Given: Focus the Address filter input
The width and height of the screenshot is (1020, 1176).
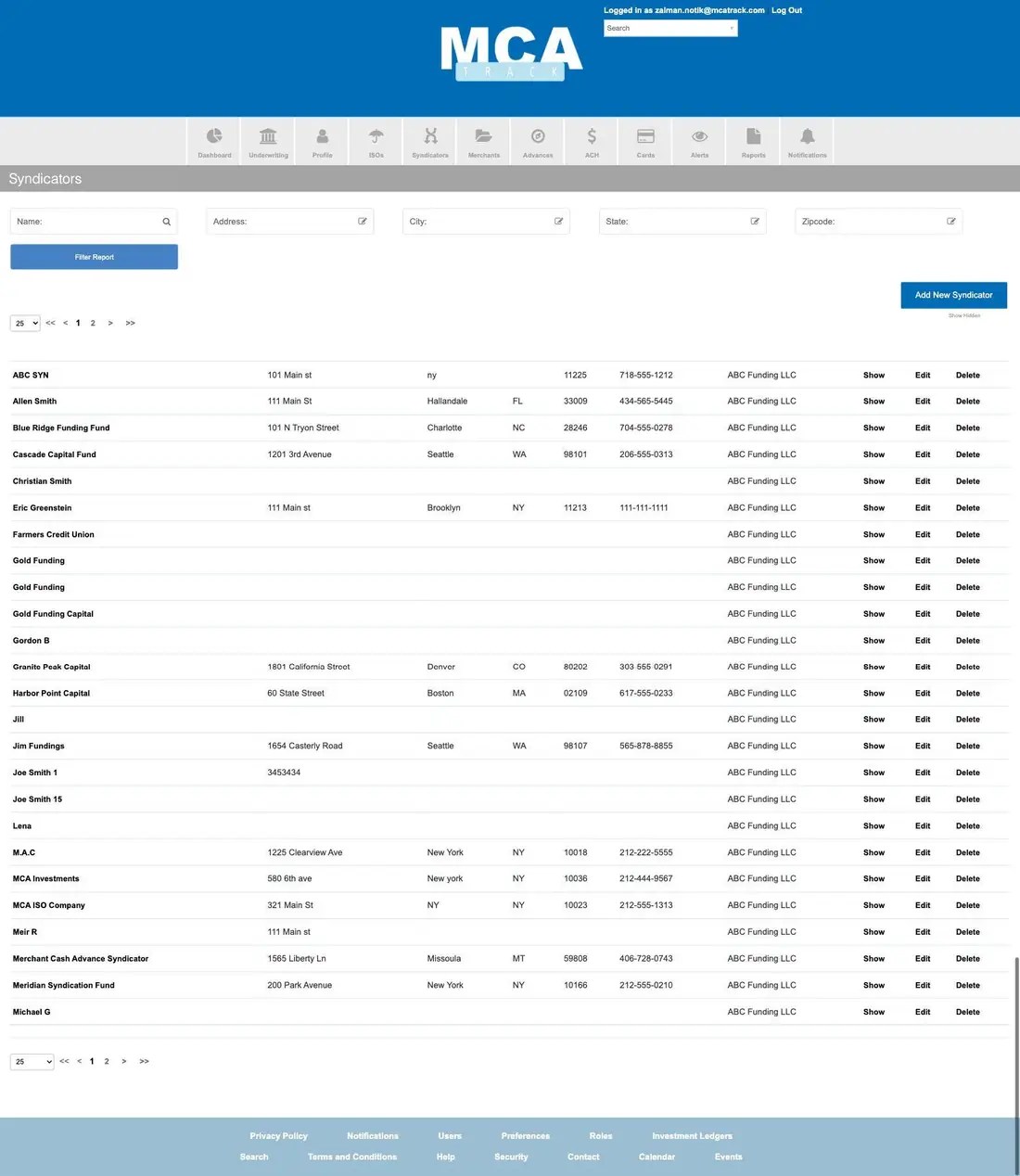Looking at the screenshot, I should click(x=290, y=222).
